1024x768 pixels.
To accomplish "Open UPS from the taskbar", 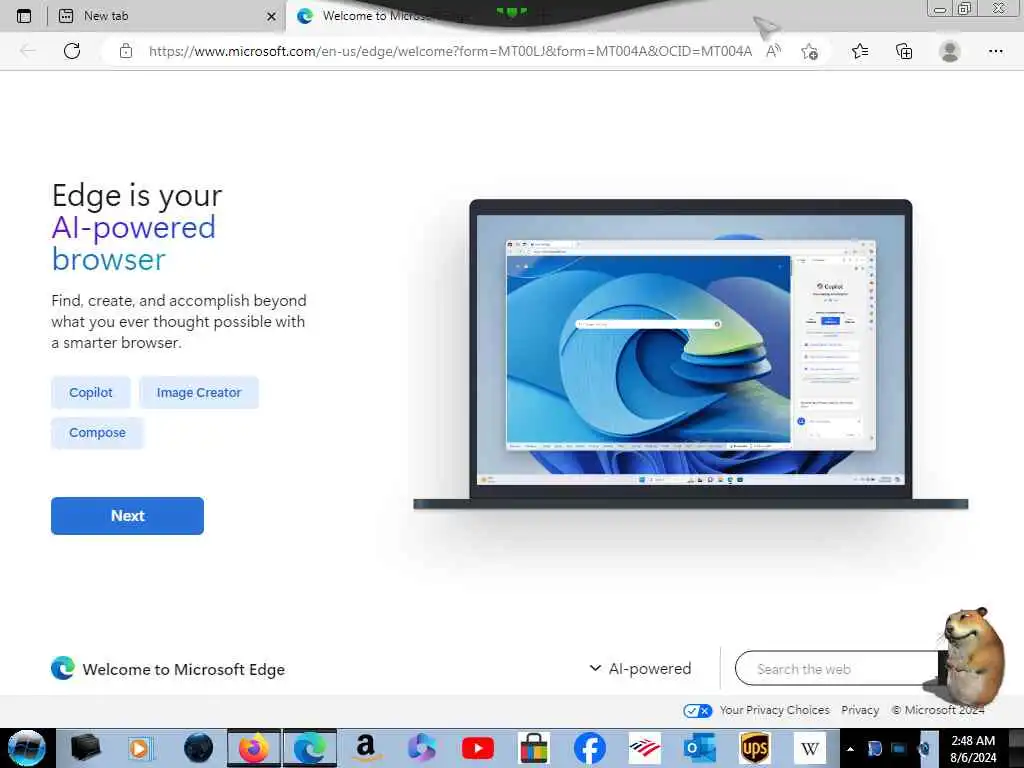I will pos(755,748).
